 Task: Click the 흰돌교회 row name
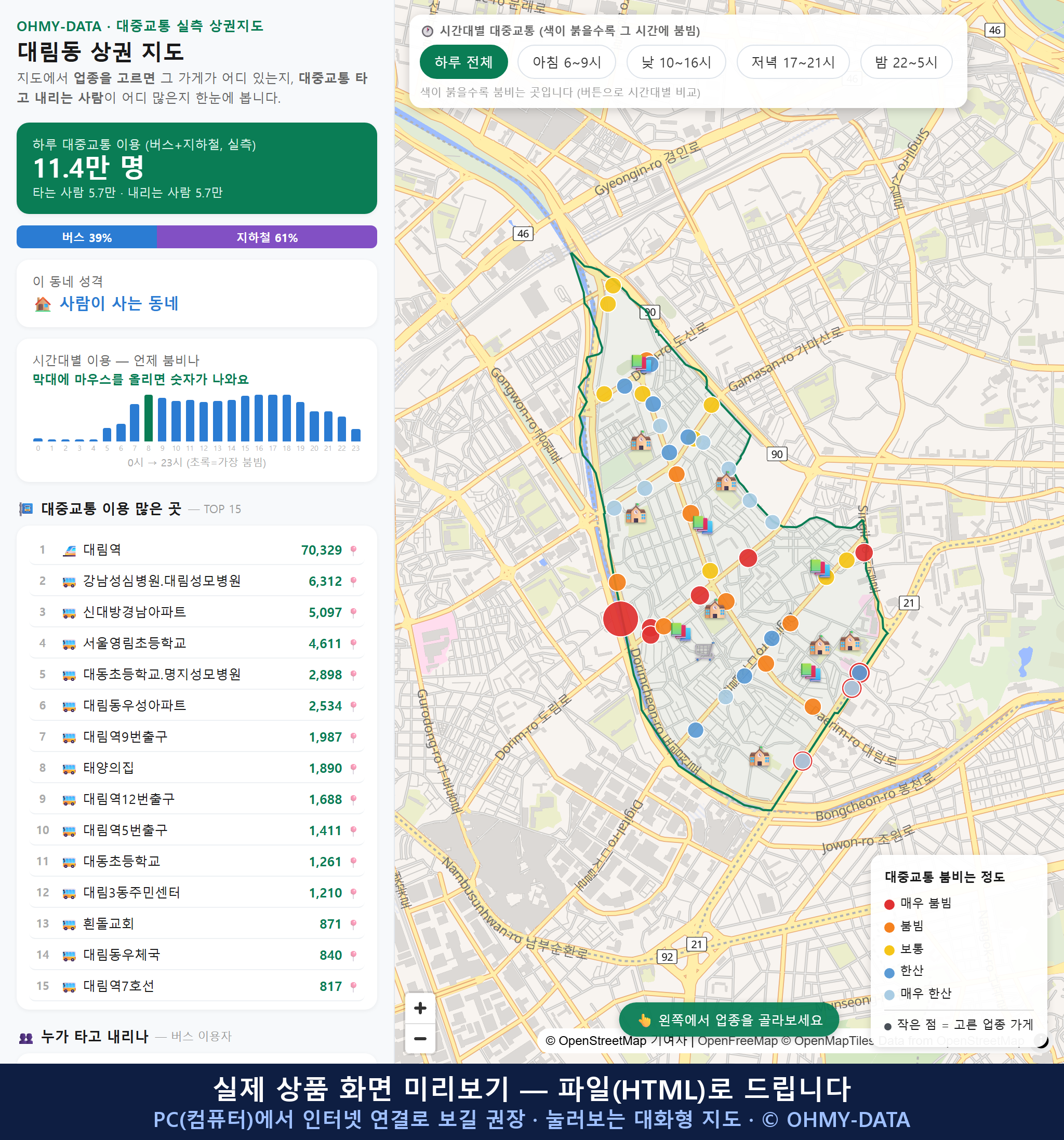[x=109, y=923]
